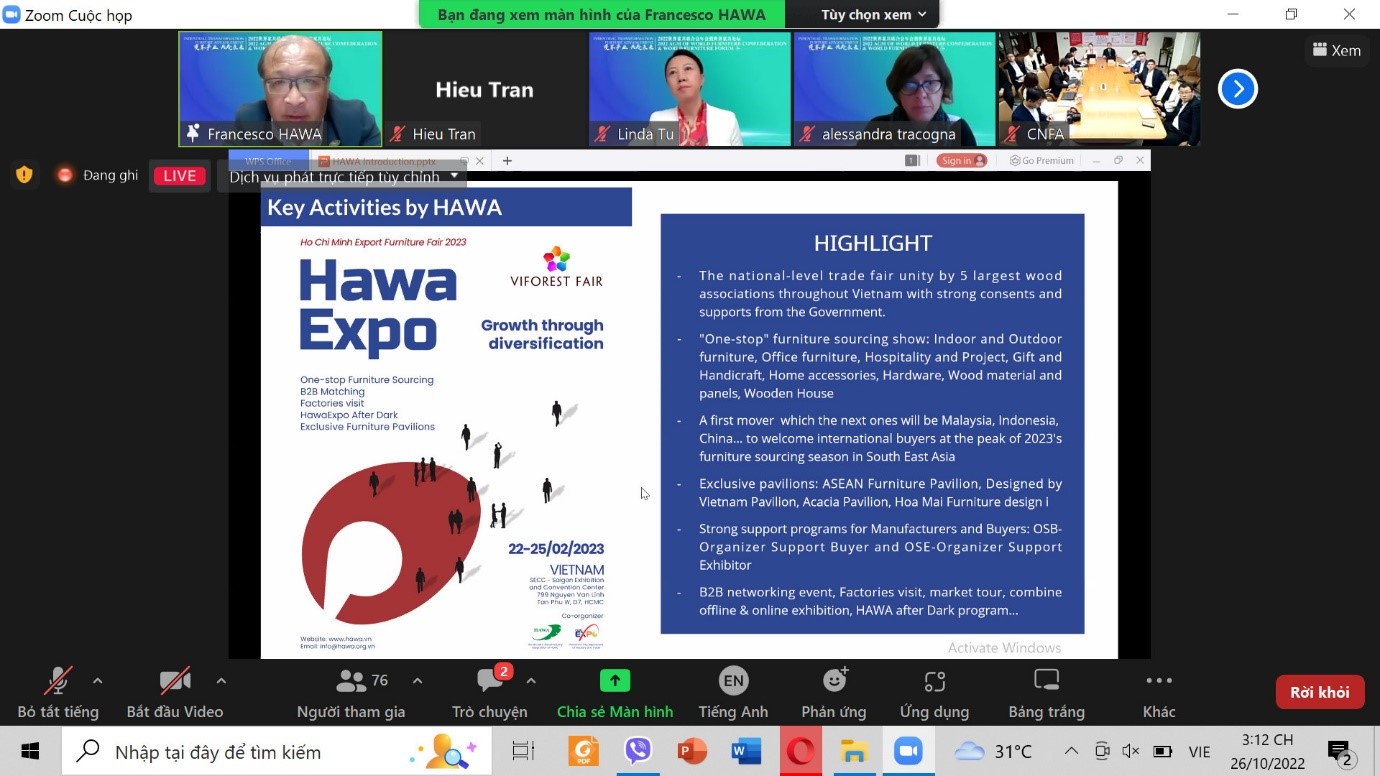This screenshot has height=776, width=1380.
Task: Open Word from taskbar
Action: click(746, 751)
